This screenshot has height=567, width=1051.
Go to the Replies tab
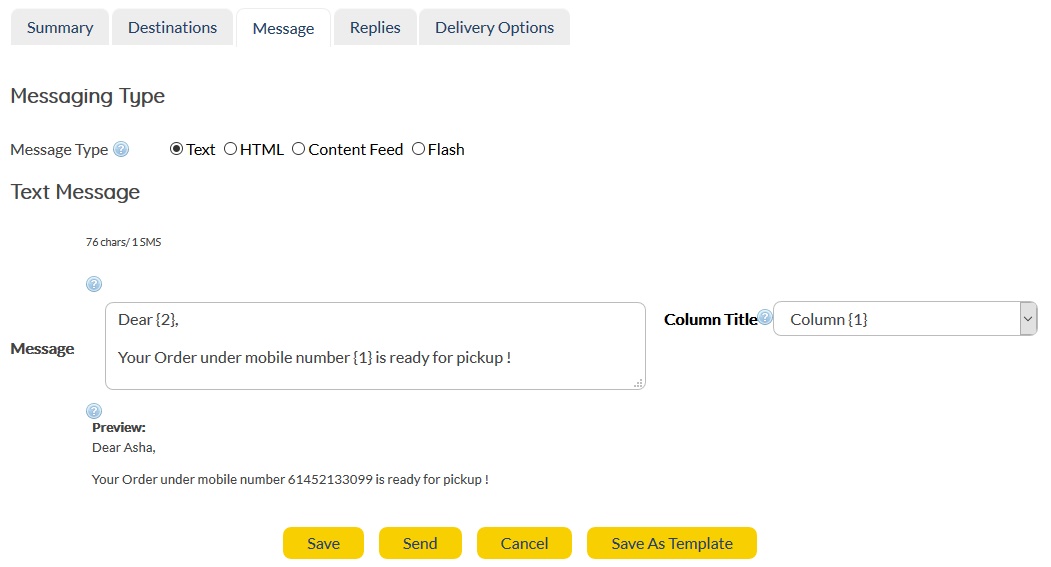coord(375,28)
